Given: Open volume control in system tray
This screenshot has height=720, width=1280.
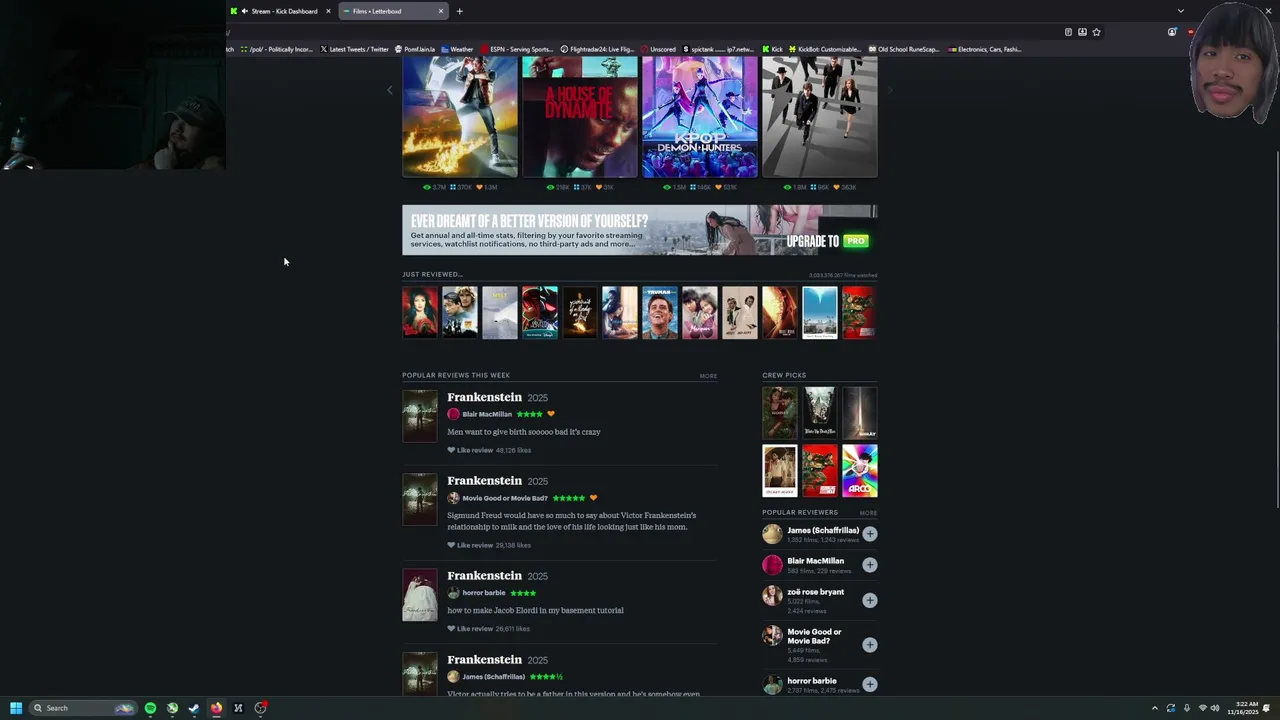Looking at the screenshot, I should [x=1215, y=708].
